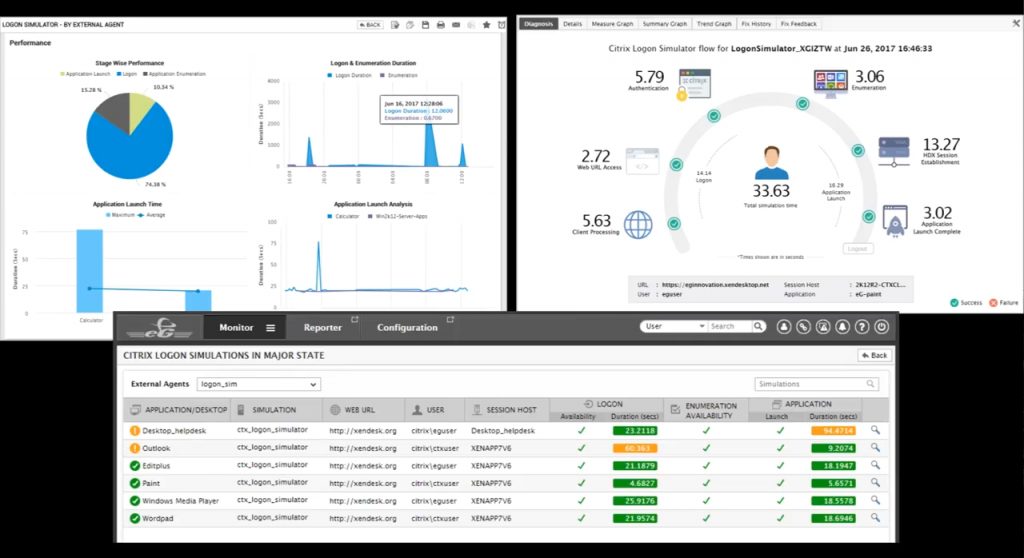Click the Web URL Access browser icon

pyautogui.click(x=643, y=161)
